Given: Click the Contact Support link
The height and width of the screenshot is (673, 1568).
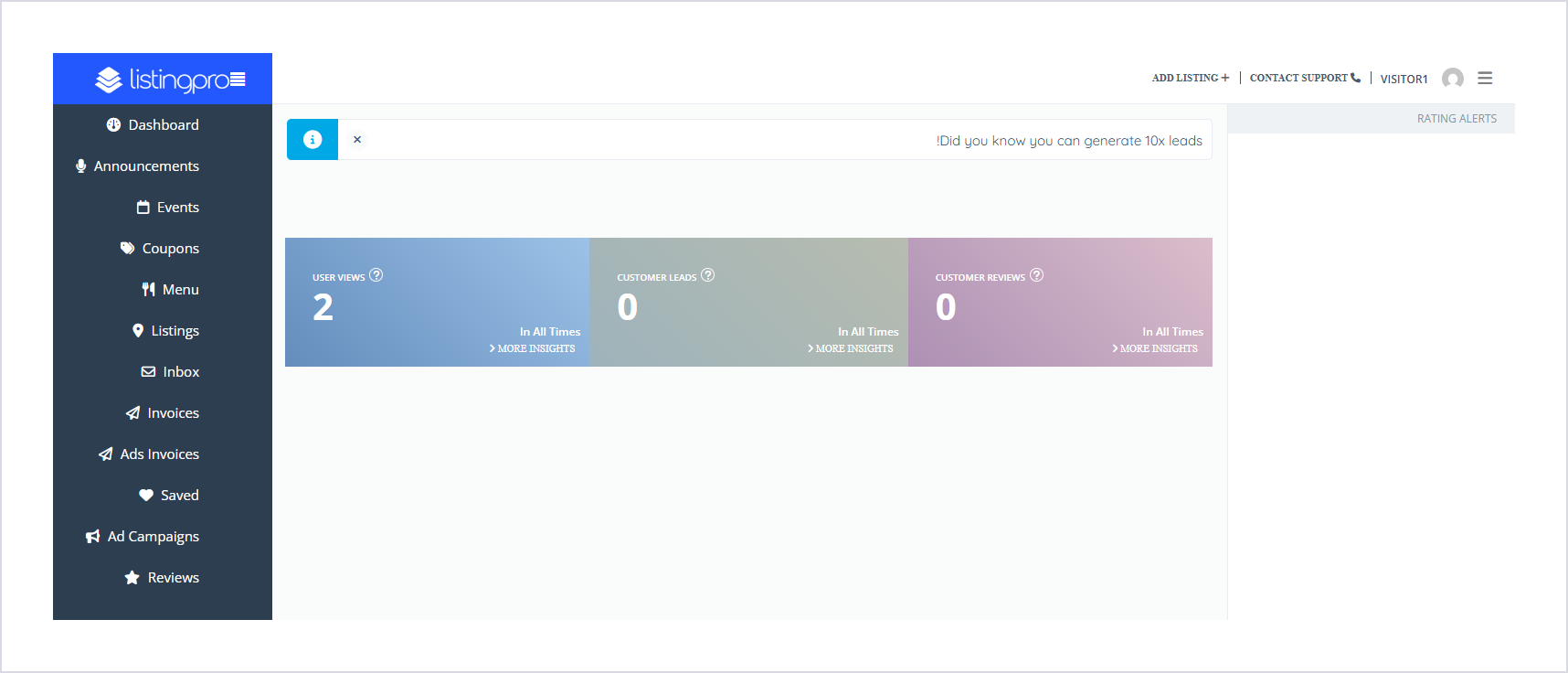Looking at the screenshot, I should click(x=1305, y=79).
